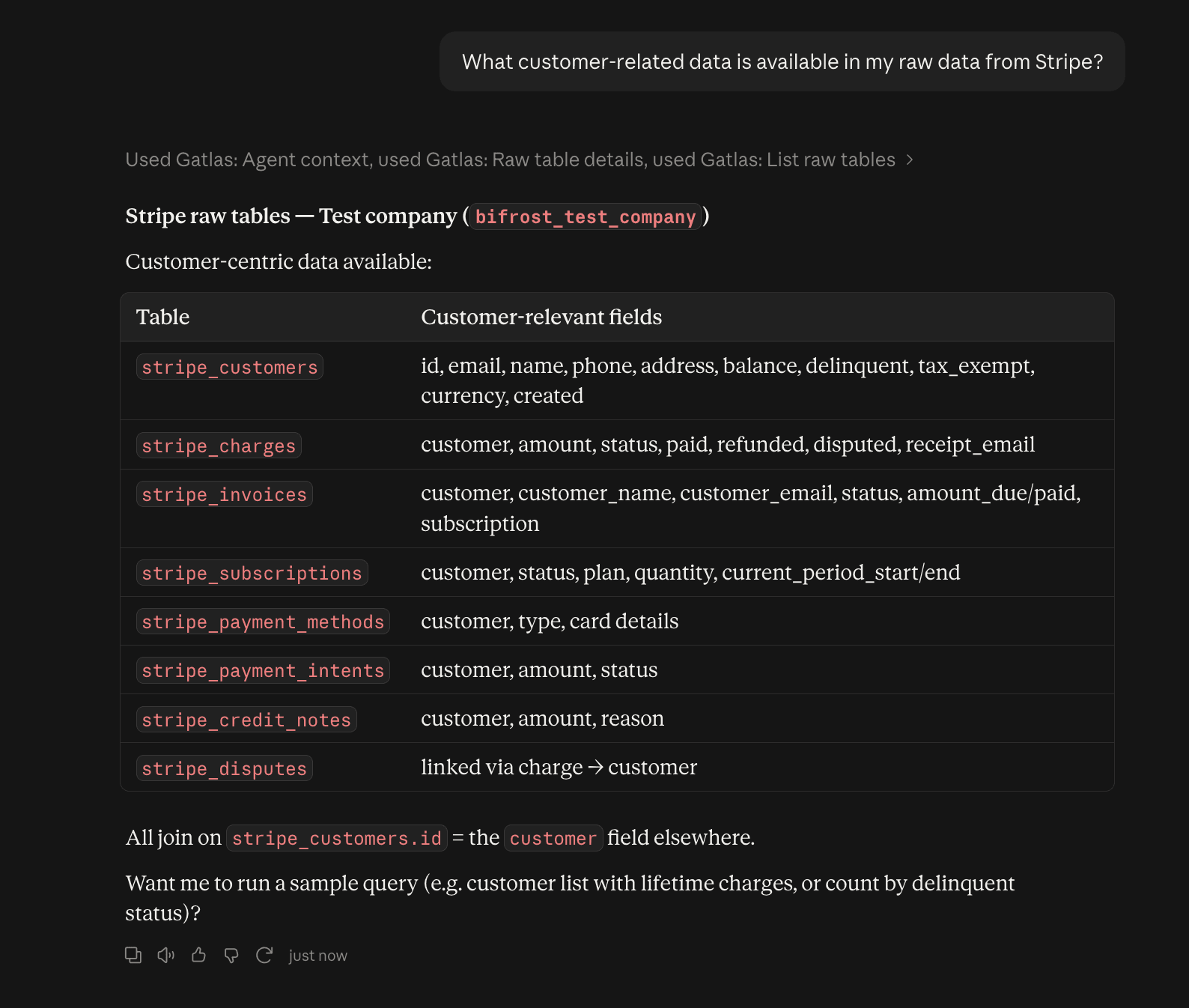Open the 'Used Gatlas: Agent context' tool summary
Image resolution: width=1189 pixels, height=1008 pixels.
519,160
